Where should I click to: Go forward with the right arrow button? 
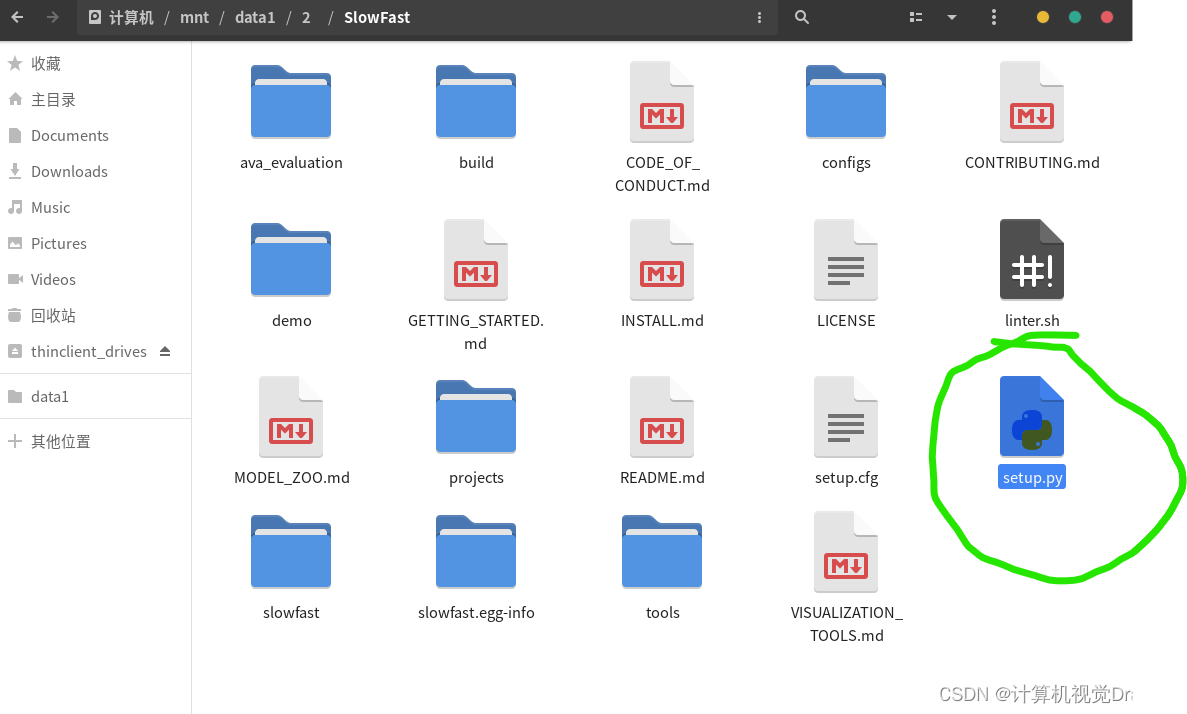tap(52, 17)
